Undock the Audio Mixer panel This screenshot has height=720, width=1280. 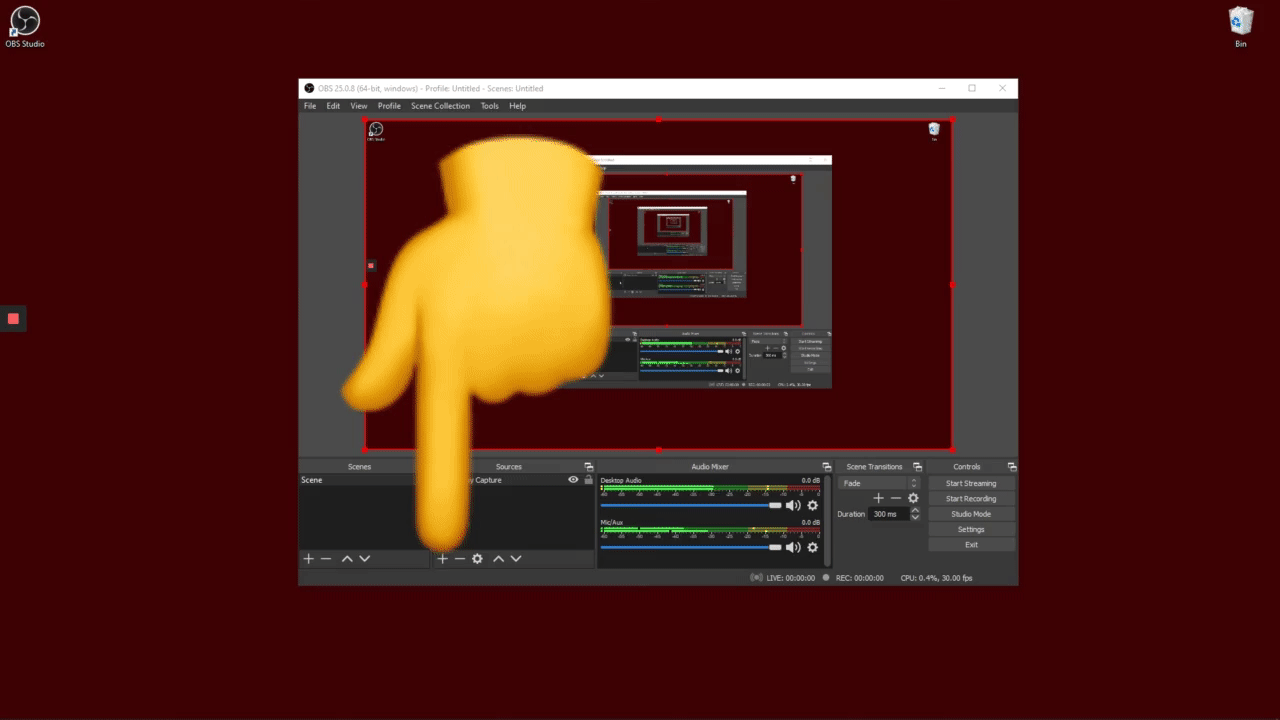[x=826, y=467]
